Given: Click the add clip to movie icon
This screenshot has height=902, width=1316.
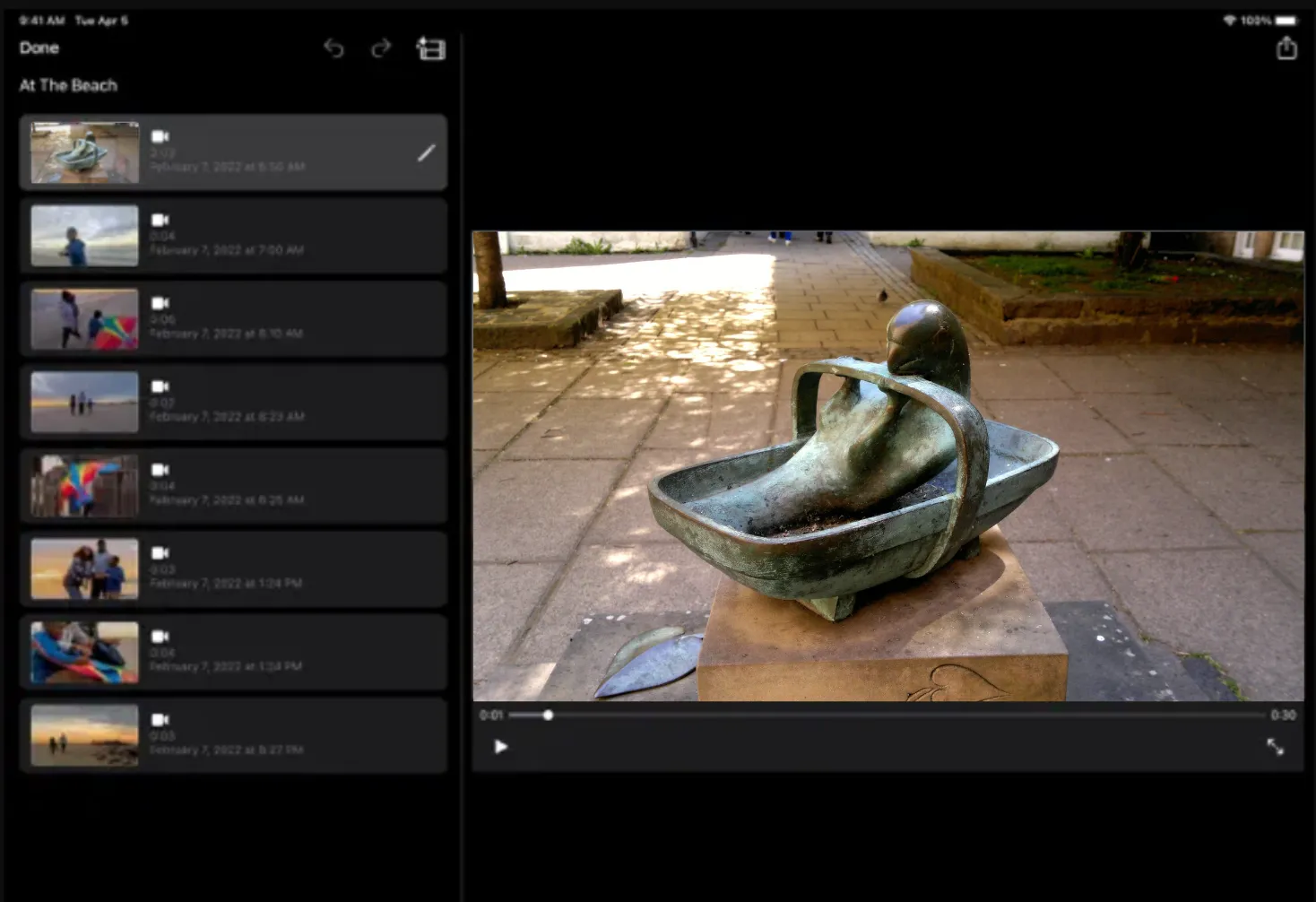Looking at the screenshot, I should (x=430, y=49).
